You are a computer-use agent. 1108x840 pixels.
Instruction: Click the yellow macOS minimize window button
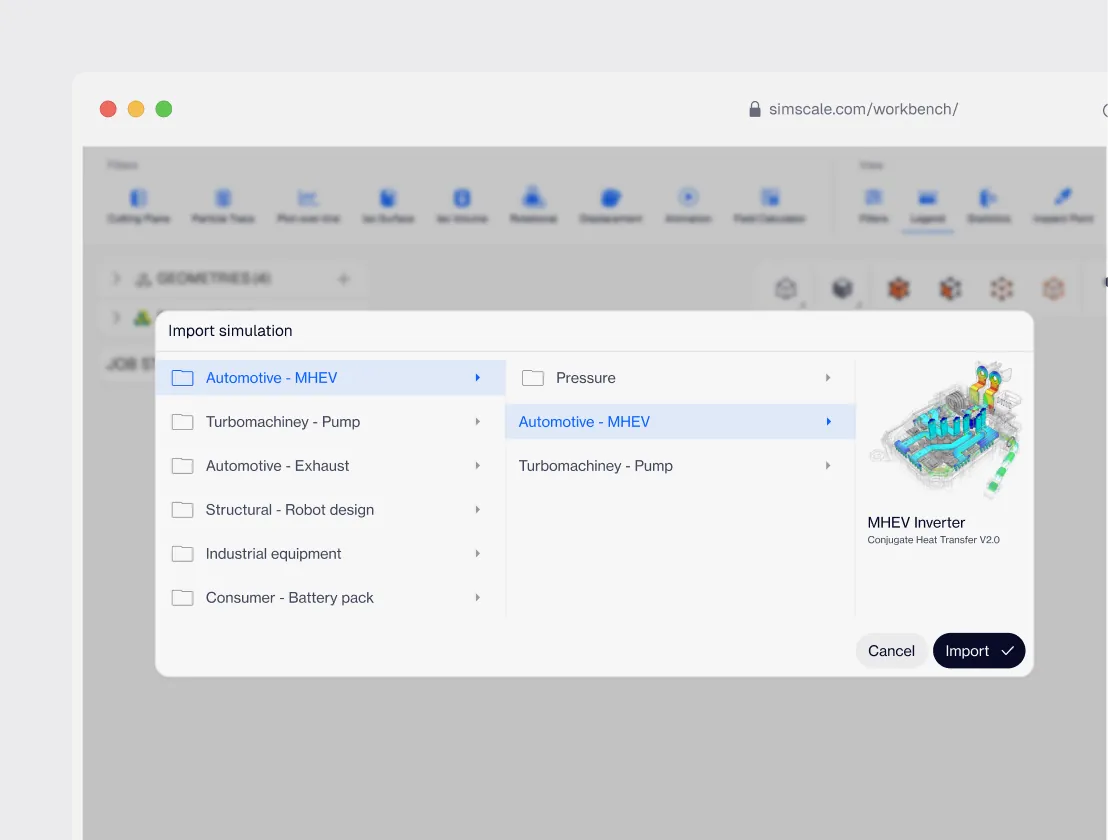point(136,109)
